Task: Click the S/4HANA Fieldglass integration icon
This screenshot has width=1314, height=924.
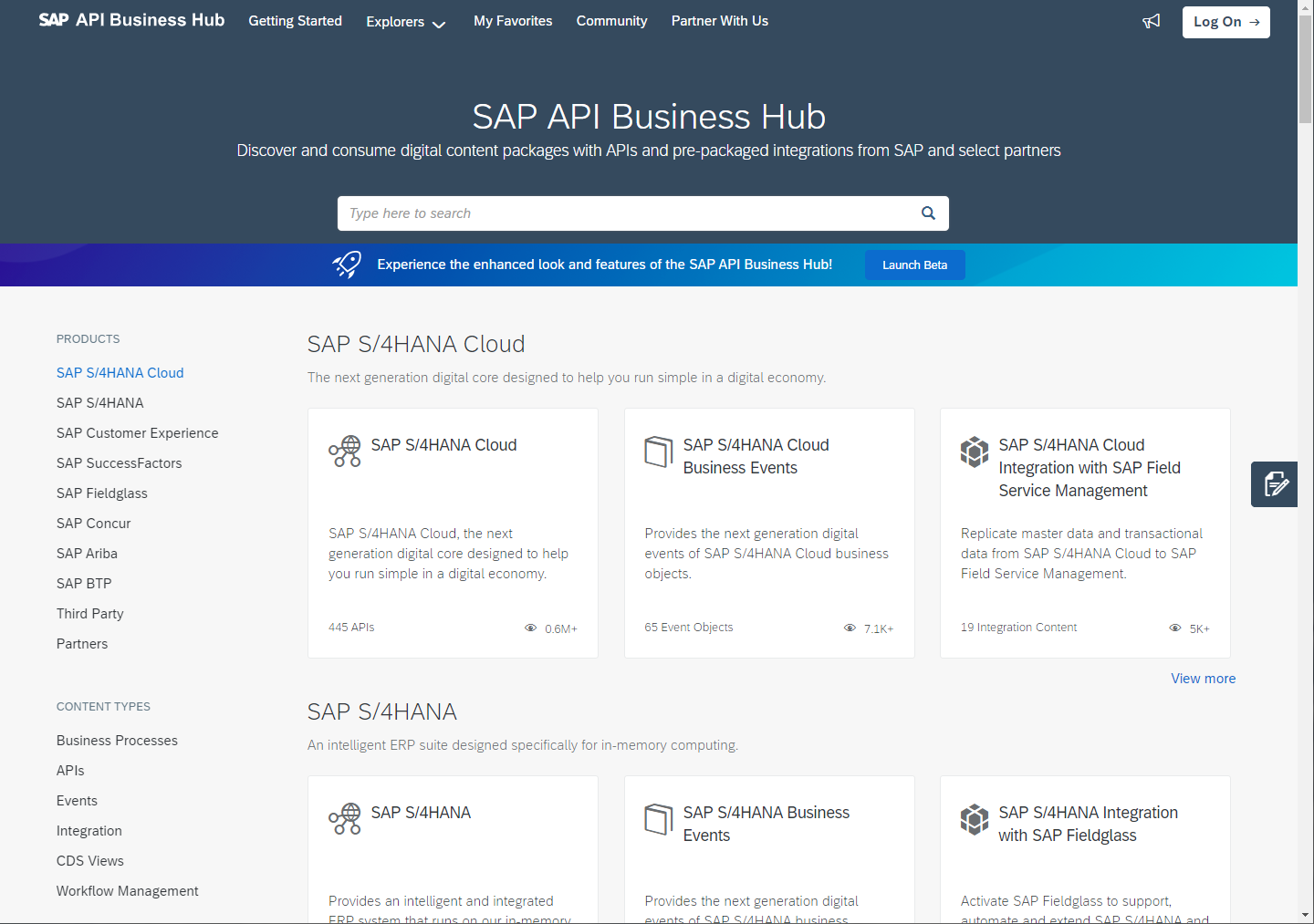Action: point(975,819)
